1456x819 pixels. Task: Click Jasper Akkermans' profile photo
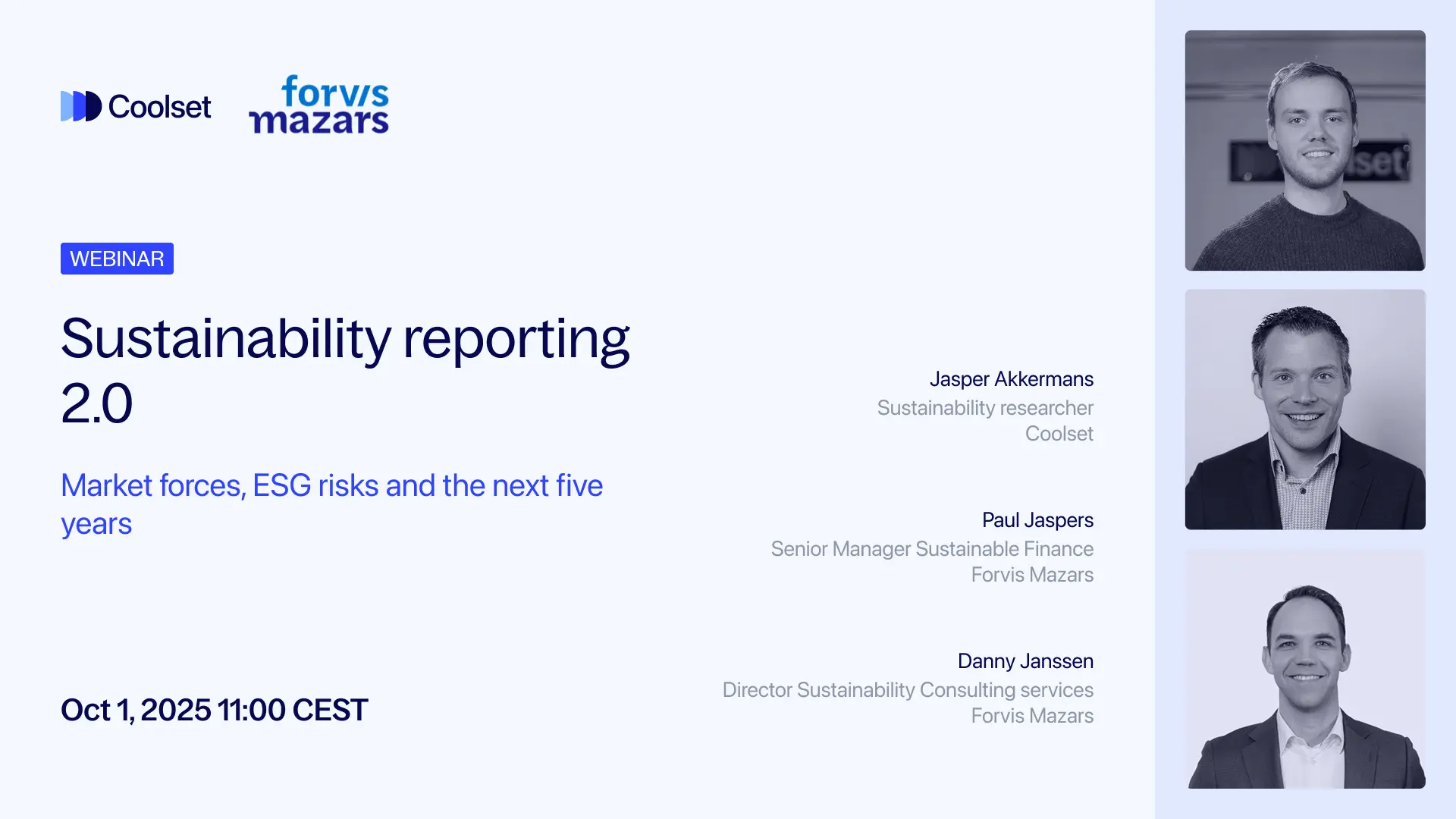[1304, 150]
